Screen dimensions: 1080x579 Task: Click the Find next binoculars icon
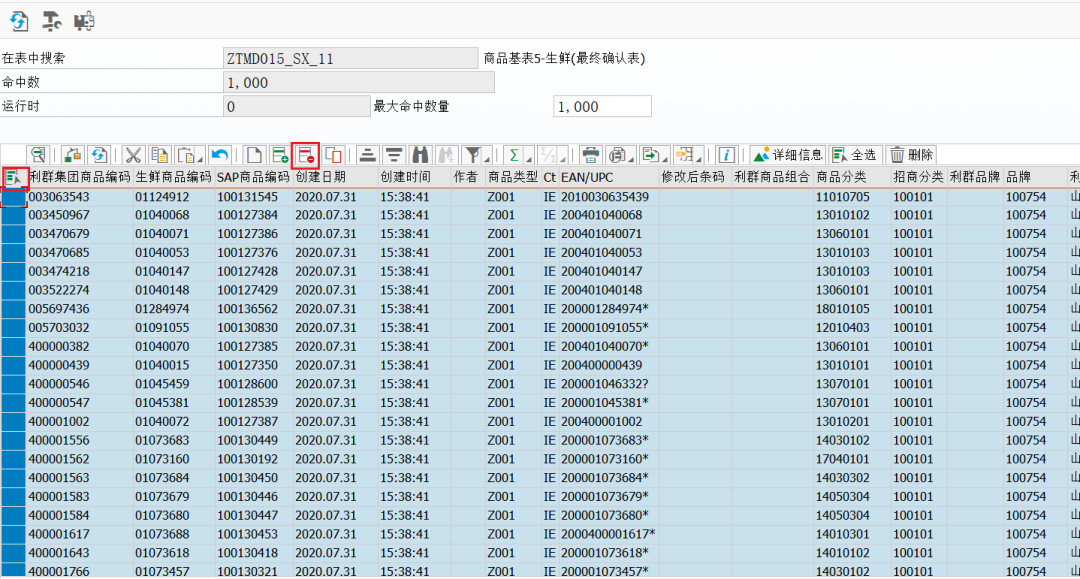pos(446,155)
